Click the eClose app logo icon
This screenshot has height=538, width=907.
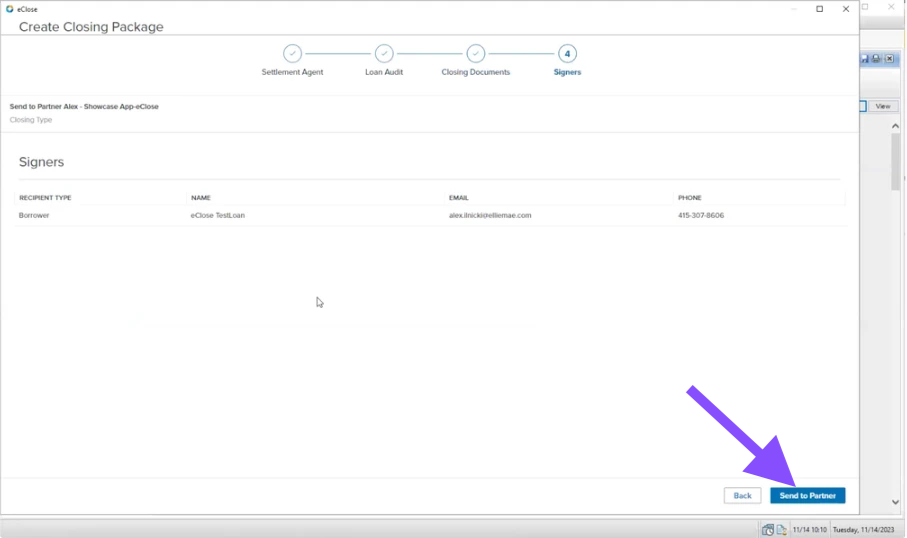9,9
